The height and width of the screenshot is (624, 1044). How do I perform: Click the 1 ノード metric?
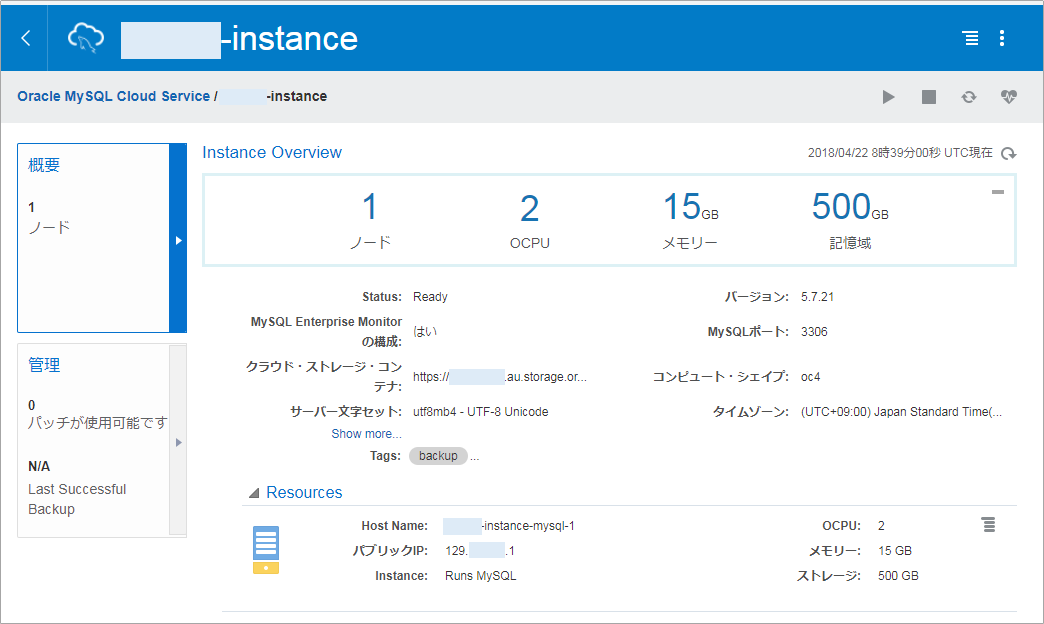[x=370, y=220]
